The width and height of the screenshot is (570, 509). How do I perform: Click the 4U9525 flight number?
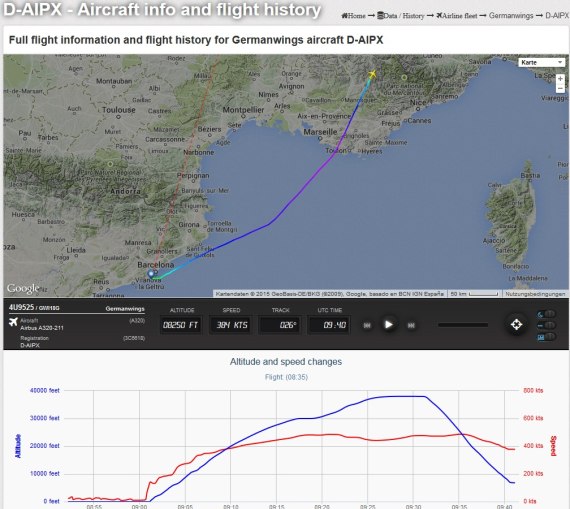[x=21, y=308]
